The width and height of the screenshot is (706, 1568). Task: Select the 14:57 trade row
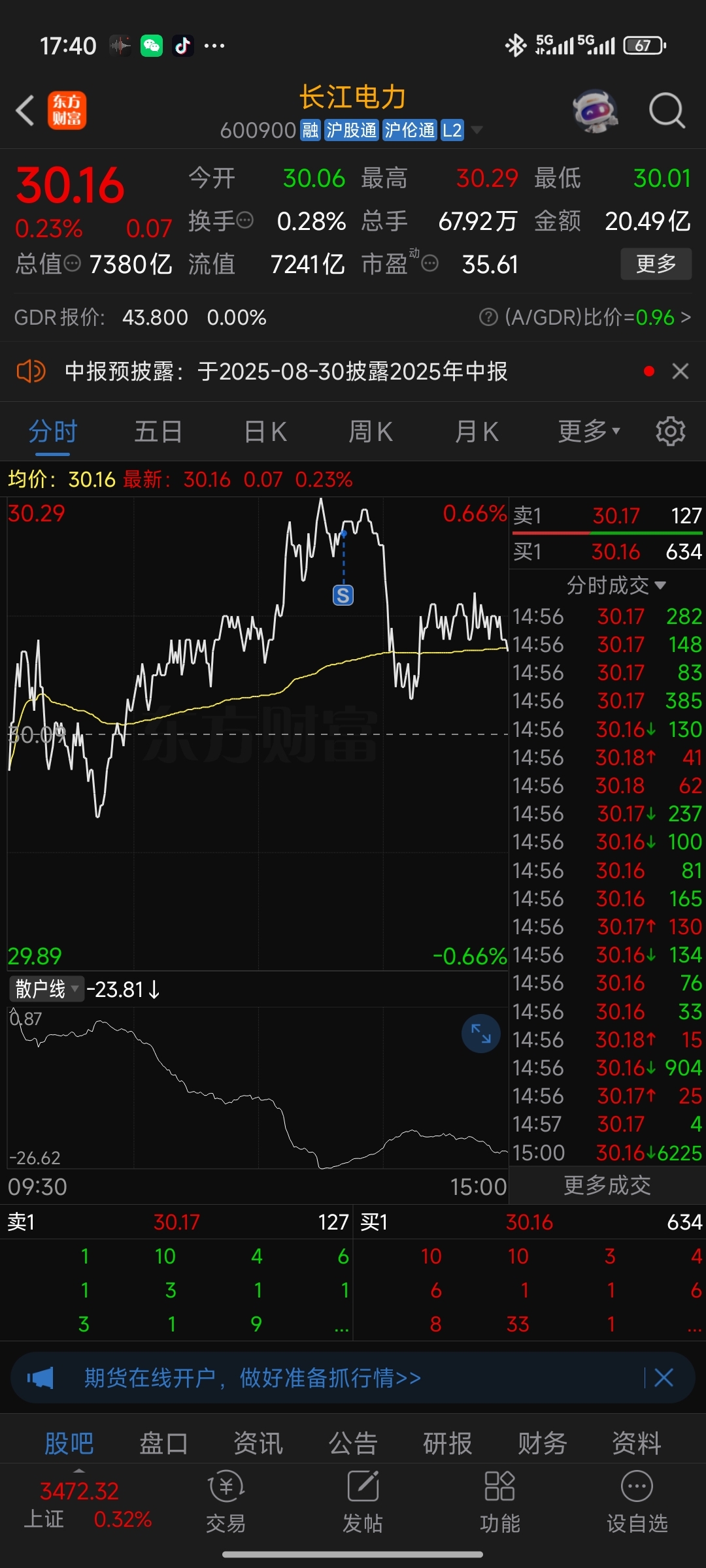click(x=607, y=1124)
